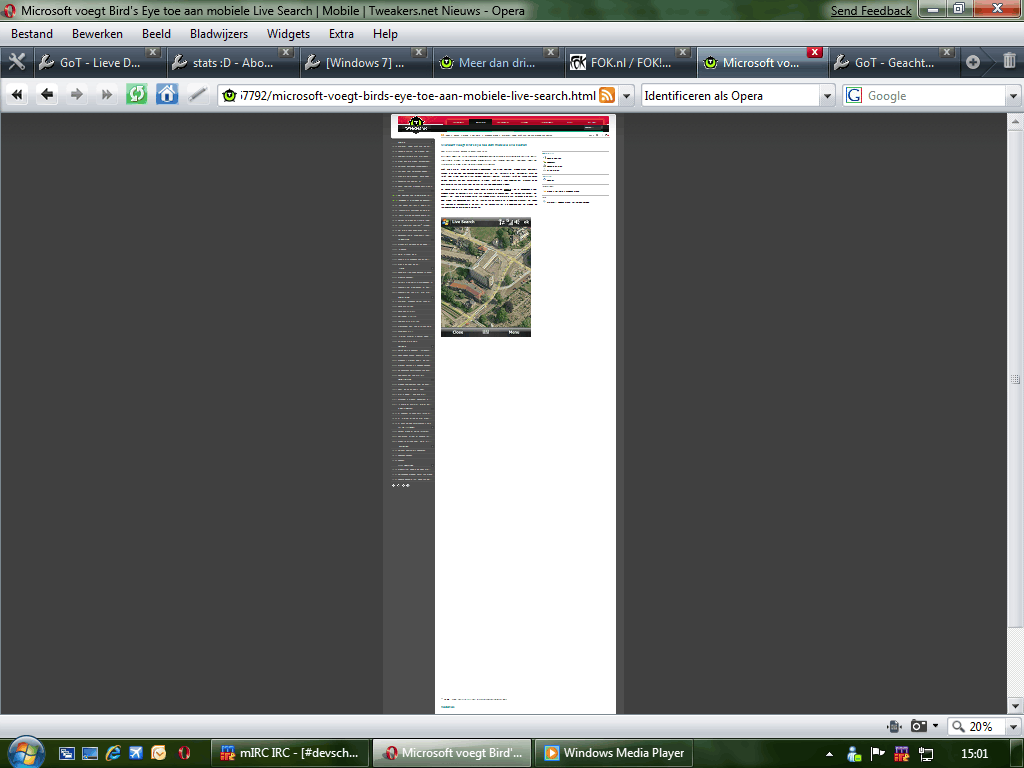1024x768 pixels.
Task: Open the Widgets menu
Action: click(x=288, y=34)
